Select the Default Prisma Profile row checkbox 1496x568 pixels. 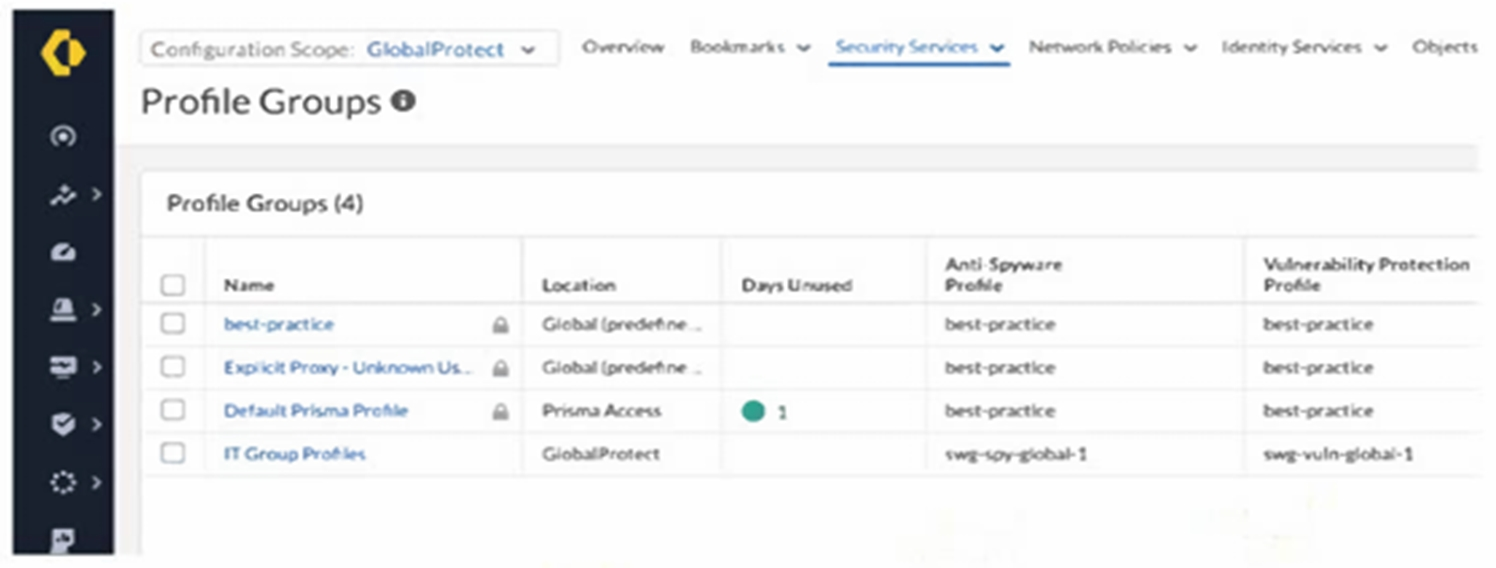[x=173, y=410]
